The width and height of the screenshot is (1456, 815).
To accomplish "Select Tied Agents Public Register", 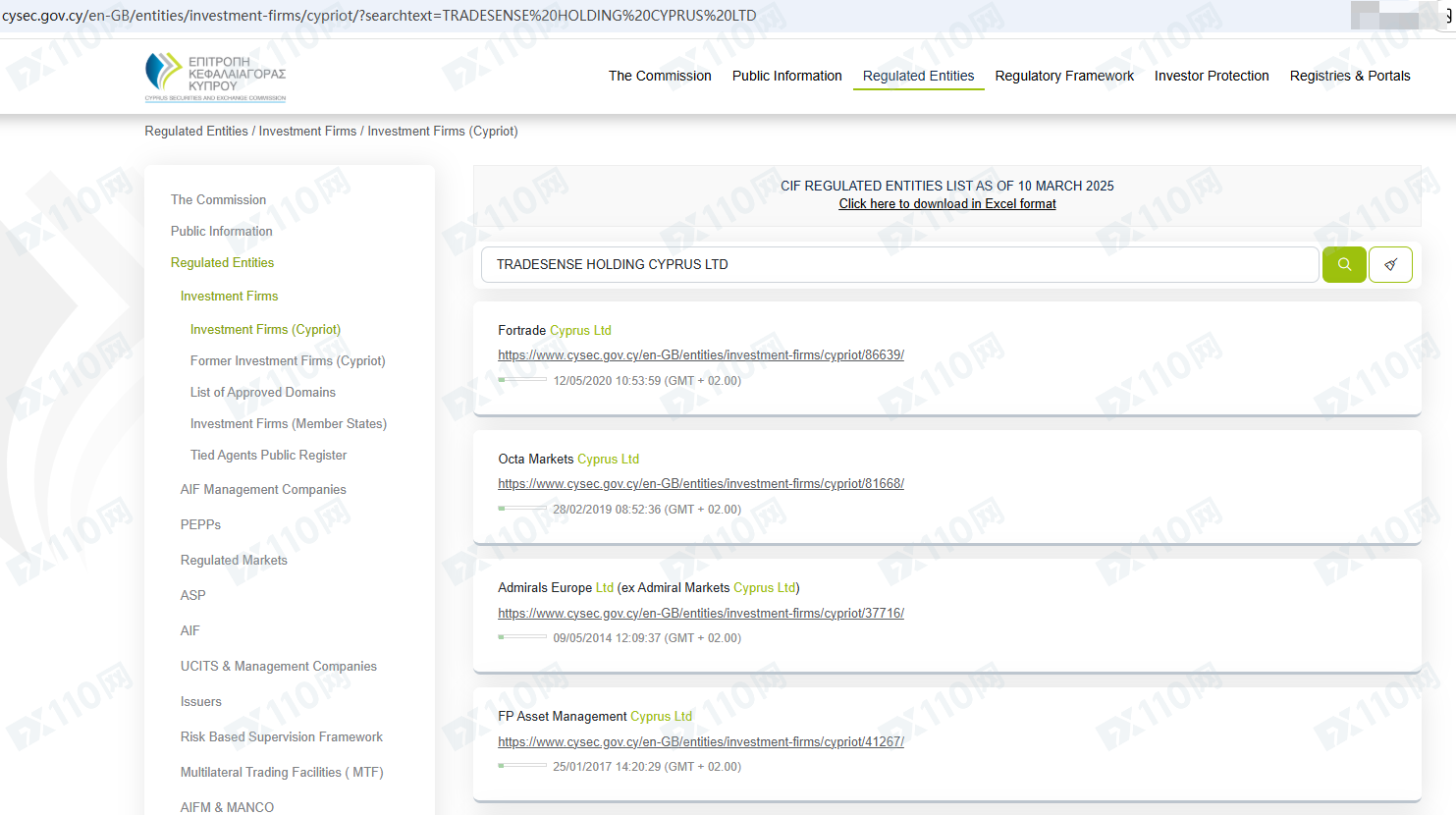I will click(268, 455).
